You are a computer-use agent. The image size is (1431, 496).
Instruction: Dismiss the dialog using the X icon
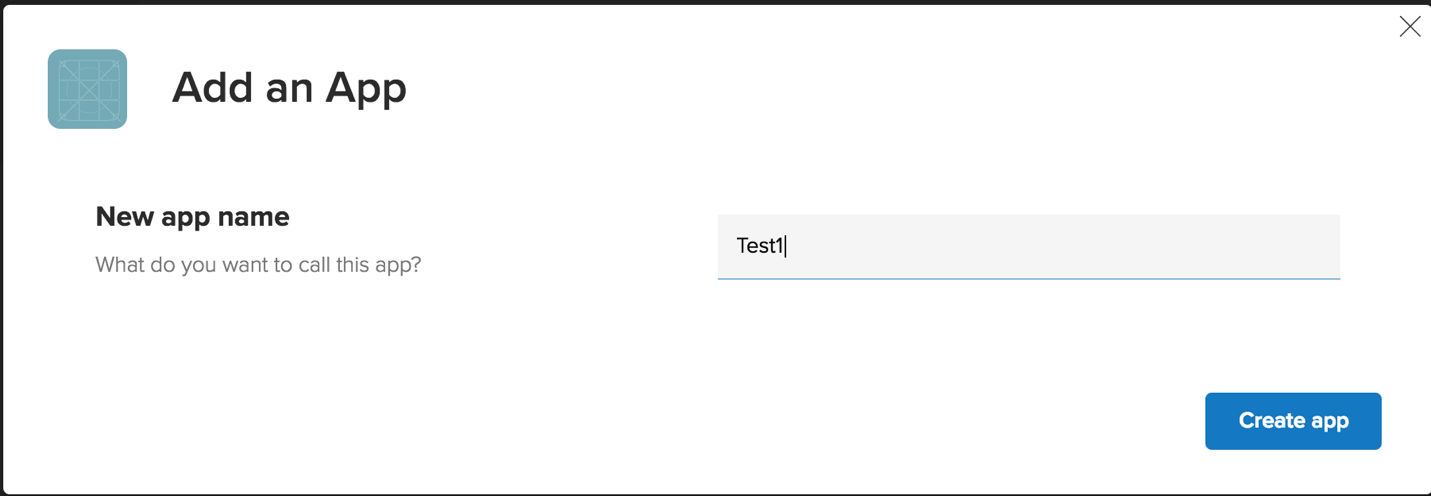point(1409,27)
